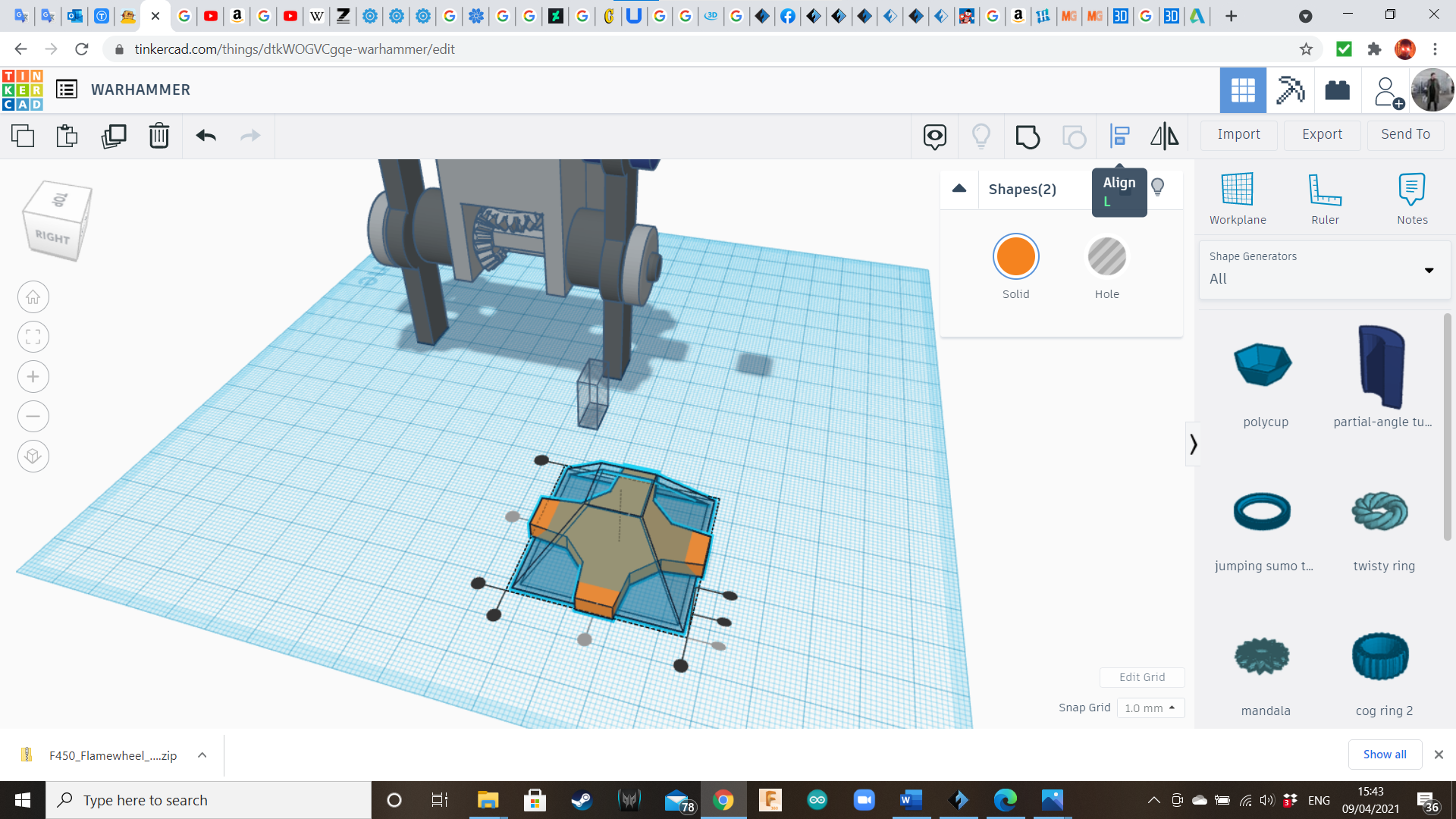The image size is (1456, 819).
Task: Click Show all downloads
Action: tap(1385, 755)
